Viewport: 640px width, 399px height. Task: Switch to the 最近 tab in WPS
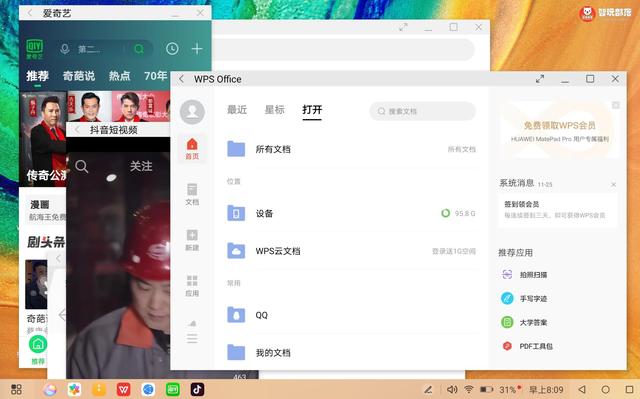point(237,110)
